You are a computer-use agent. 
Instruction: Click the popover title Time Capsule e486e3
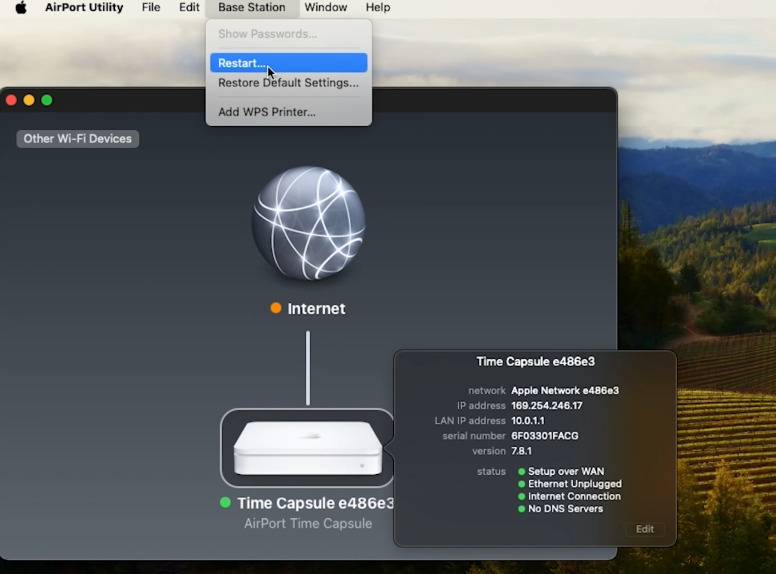[x=535, y=362]
